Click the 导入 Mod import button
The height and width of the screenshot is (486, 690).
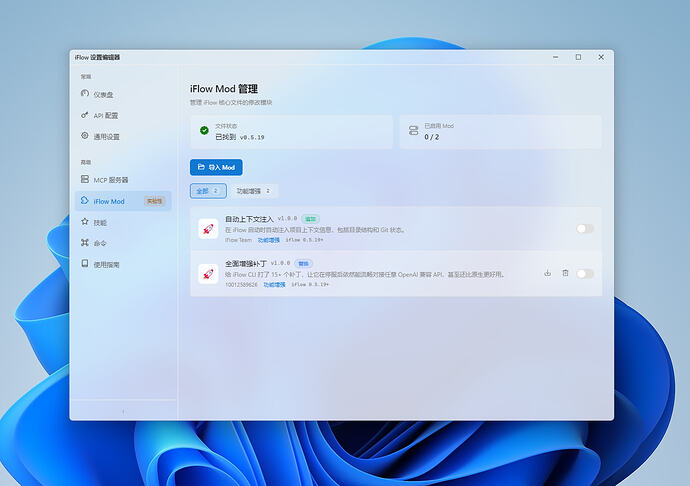click(216, 167)
